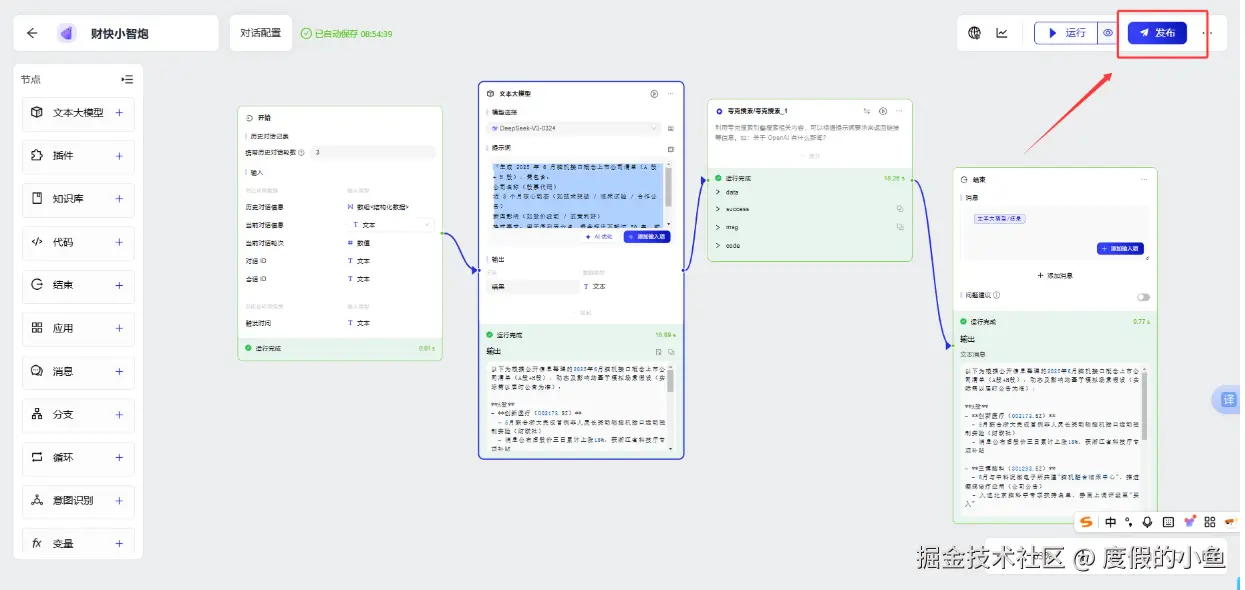The width and height of the screenshot is (1245, 590).
Task: Run the 文本大模型 node with its play icon
Action: click(654, 93)
